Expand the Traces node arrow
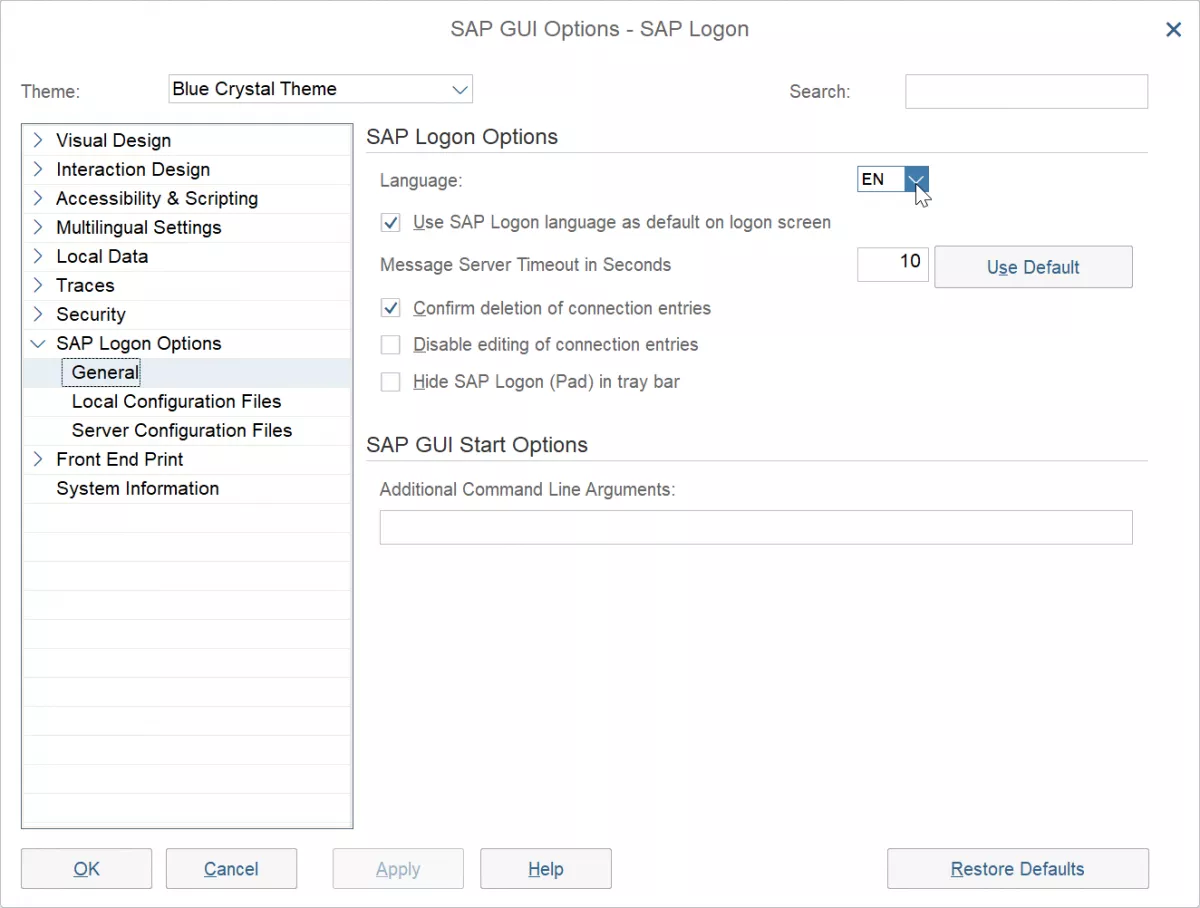 click(x=38, y=285)
